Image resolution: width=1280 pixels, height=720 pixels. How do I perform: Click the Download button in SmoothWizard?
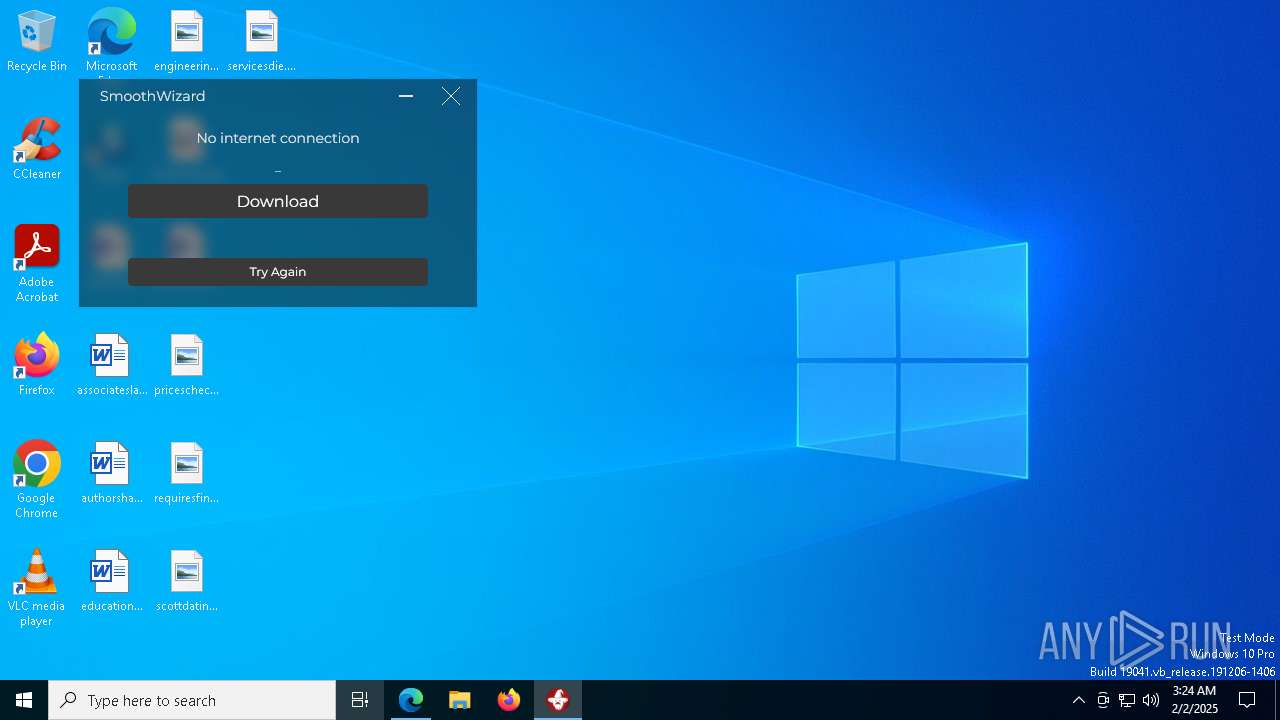click(x=278, y=201)
